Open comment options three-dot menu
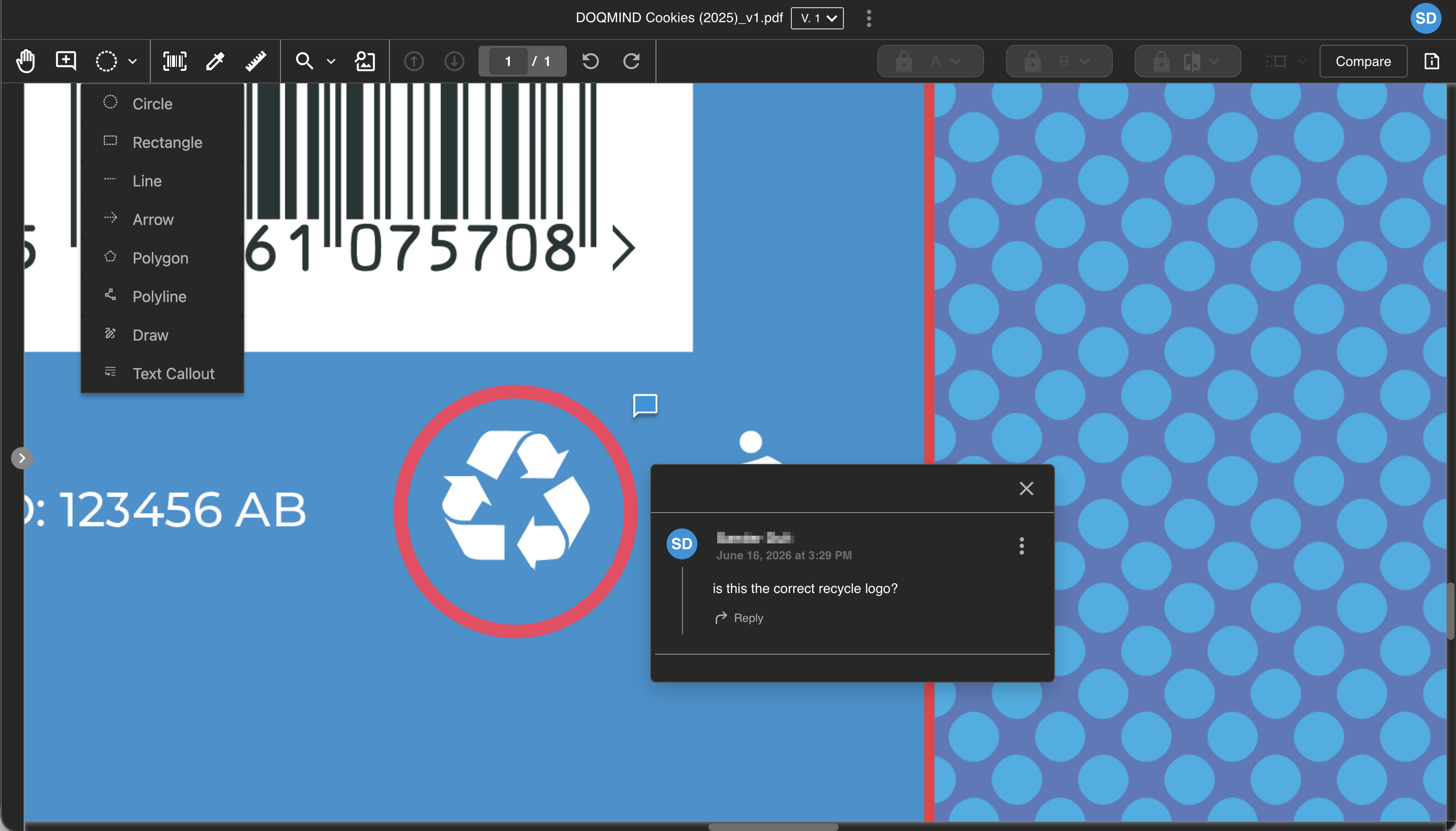Viewport: 1456px width, 831px height. click(1021, 546)
